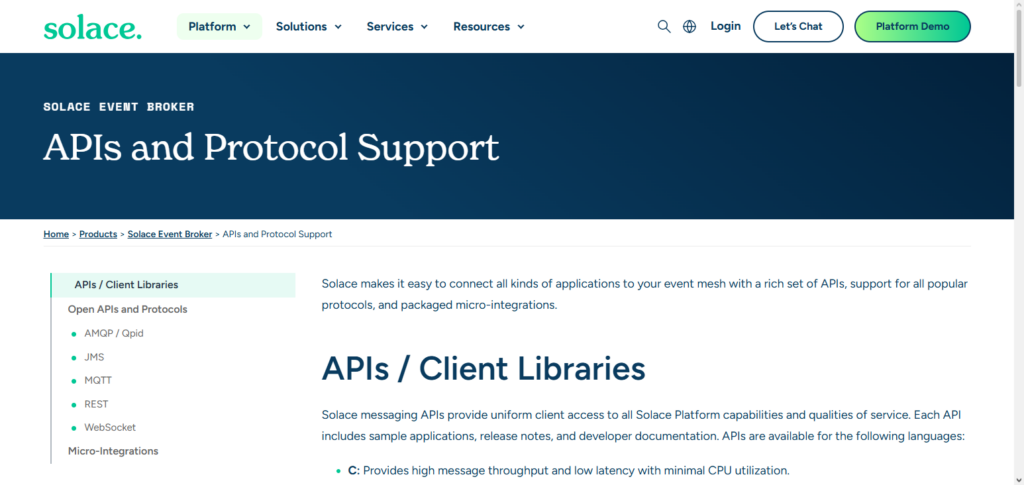This screenshot has width=1024, height=485.
Task: Click the 'SOLACE EVENT BROKER' banner label
Action: [119, 106]
